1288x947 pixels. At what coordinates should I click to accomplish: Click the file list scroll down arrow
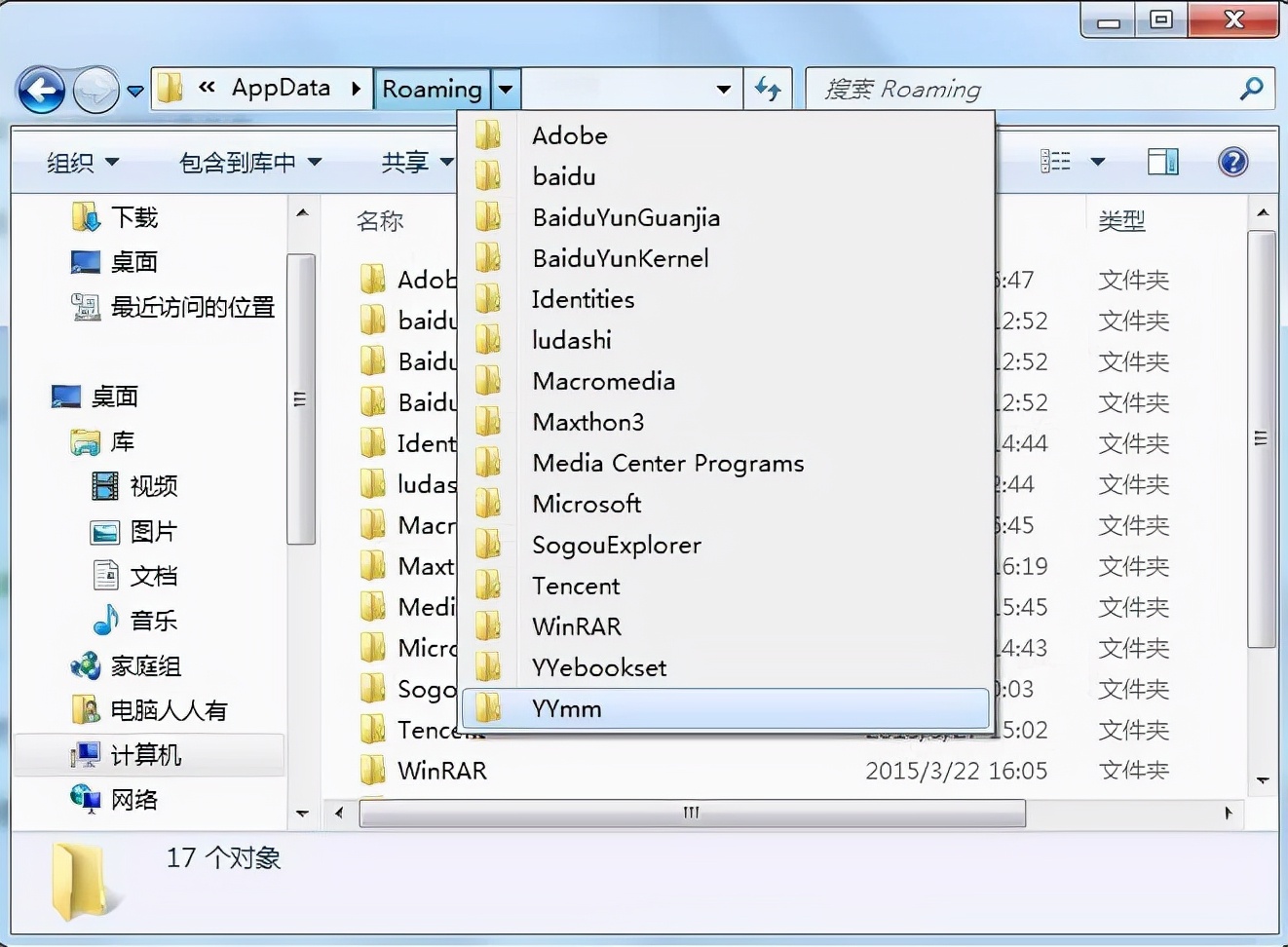click(x=1263, y=779)
